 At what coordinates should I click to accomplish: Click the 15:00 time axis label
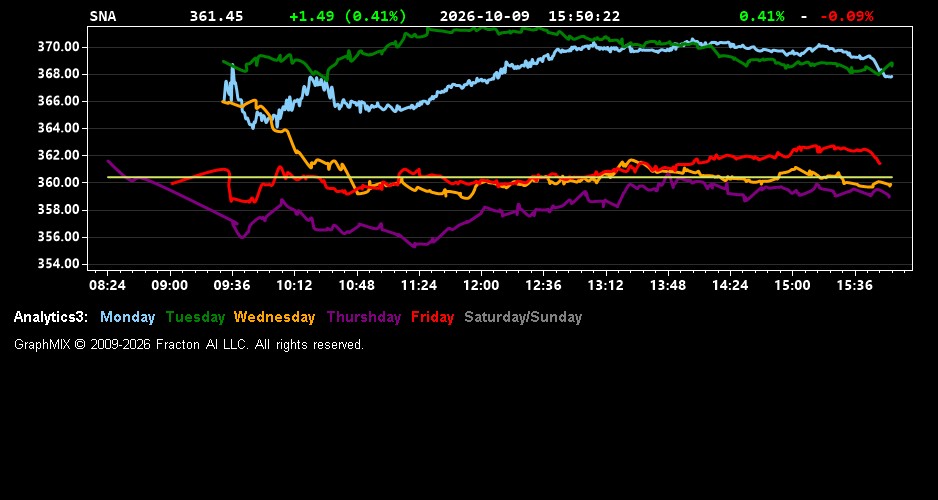pos(793,285)
